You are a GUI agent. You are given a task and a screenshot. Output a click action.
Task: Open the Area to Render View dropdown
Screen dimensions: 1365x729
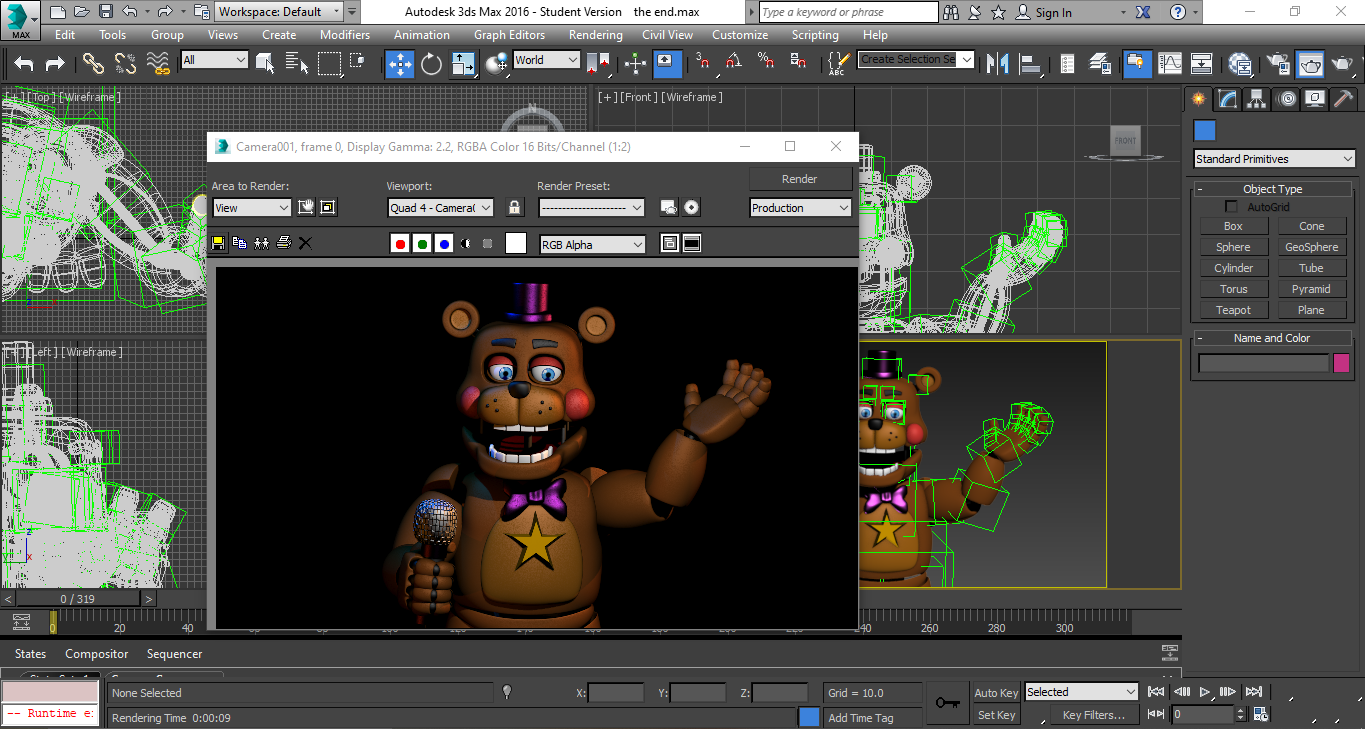252,208
